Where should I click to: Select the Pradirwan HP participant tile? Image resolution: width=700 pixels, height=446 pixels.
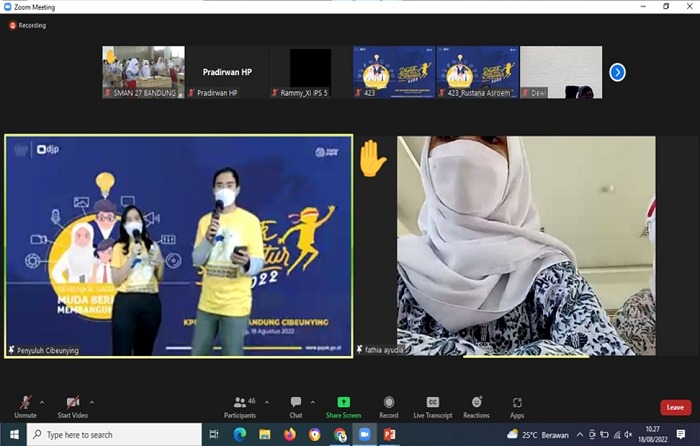click(x=226, y=72)
